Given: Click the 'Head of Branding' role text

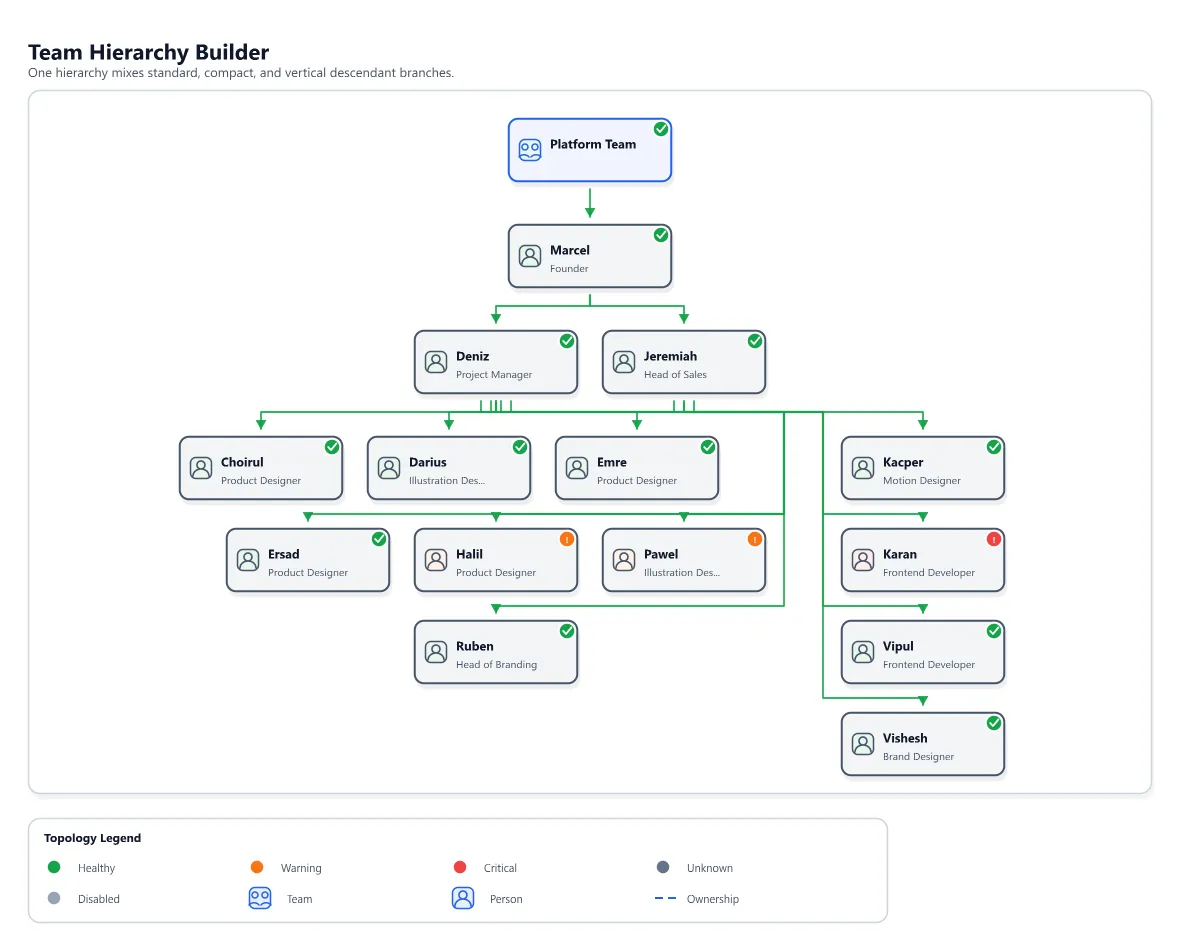Looking at the screenshot, I should pos(497,664).
